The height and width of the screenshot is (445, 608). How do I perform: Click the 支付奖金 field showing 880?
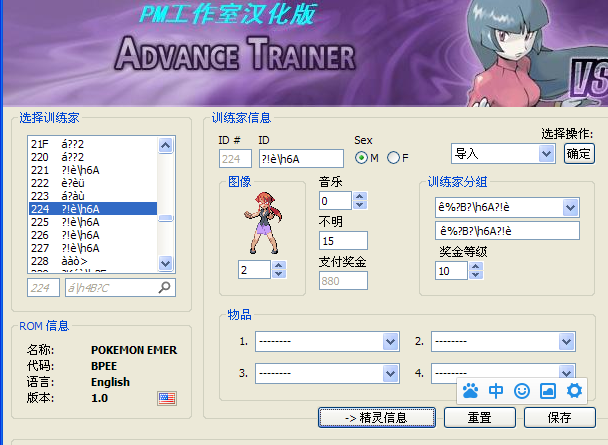coord(343,281)
